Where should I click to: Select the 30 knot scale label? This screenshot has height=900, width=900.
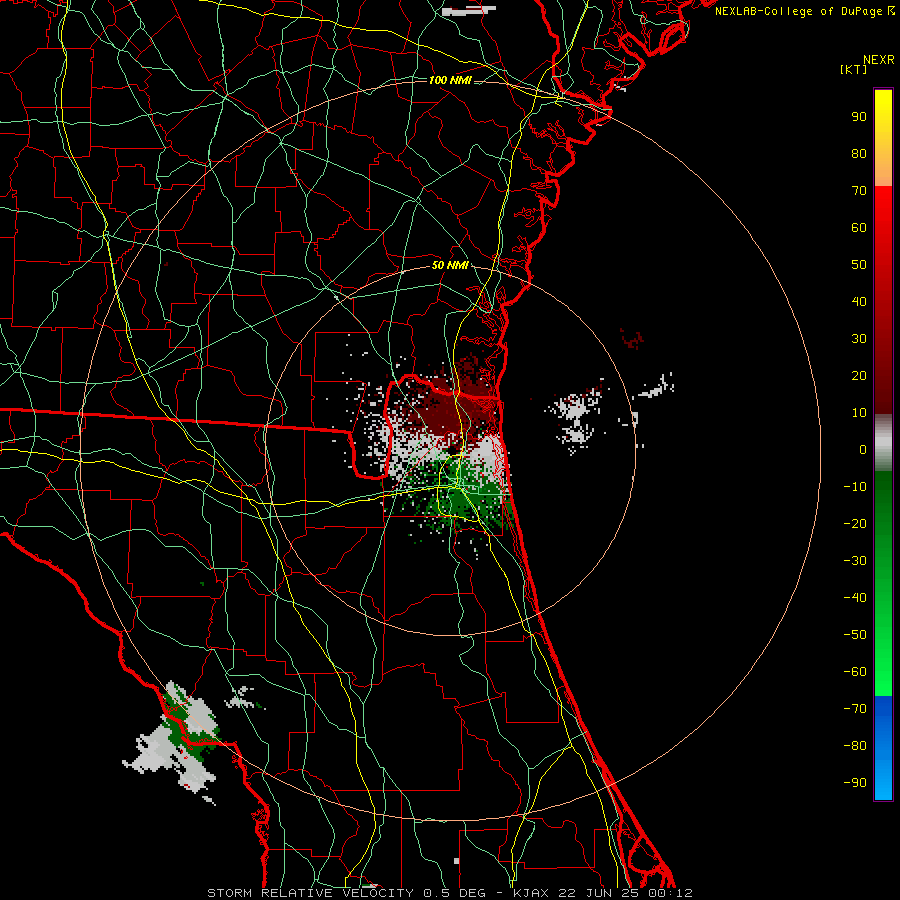click(x=859, y=339)
